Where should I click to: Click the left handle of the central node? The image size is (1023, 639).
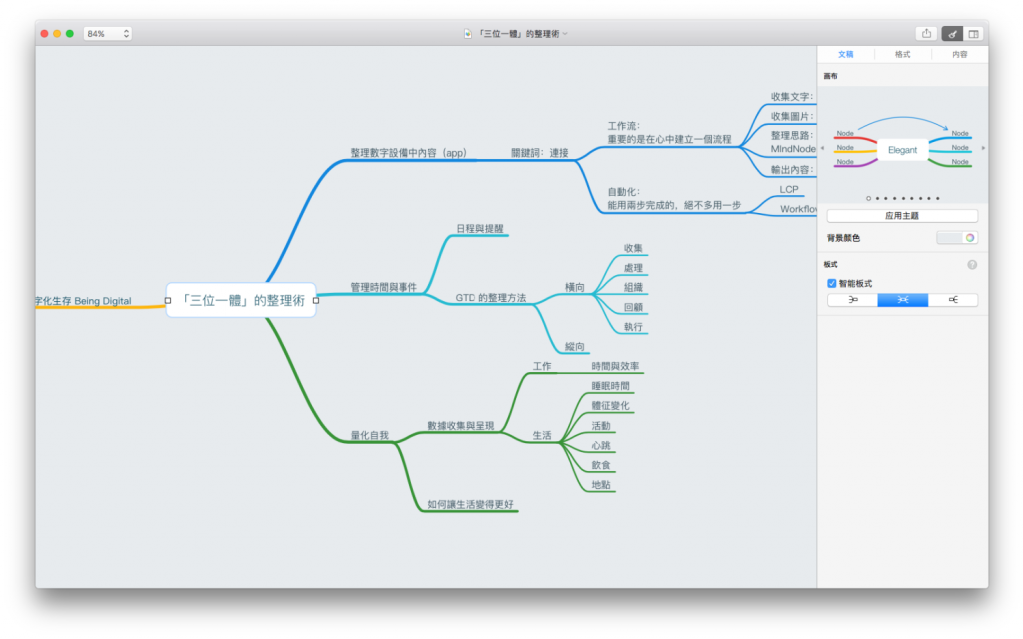168,301
